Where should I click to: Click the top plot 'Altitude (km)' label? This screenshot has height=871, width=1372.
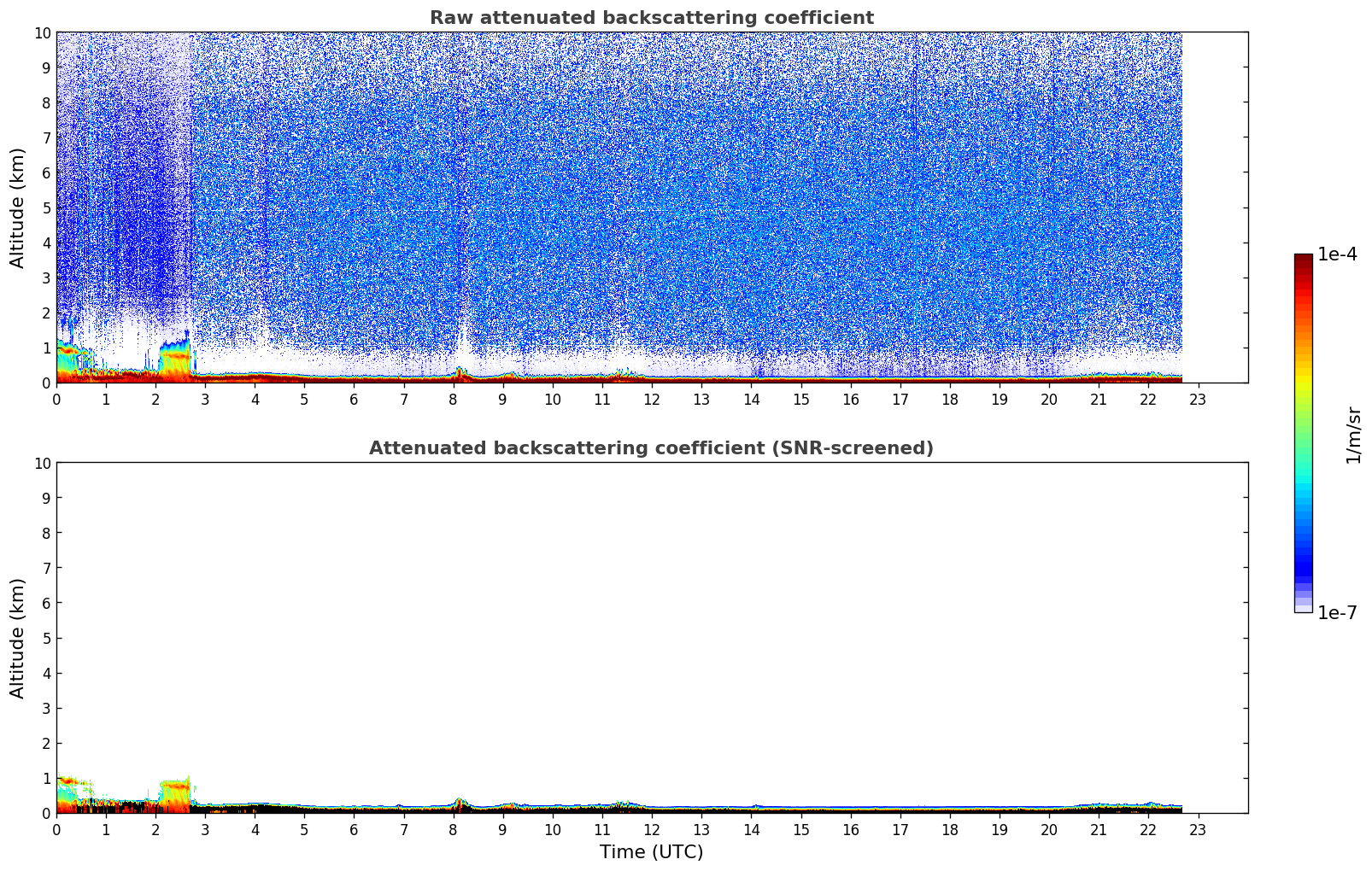point(18,208)
